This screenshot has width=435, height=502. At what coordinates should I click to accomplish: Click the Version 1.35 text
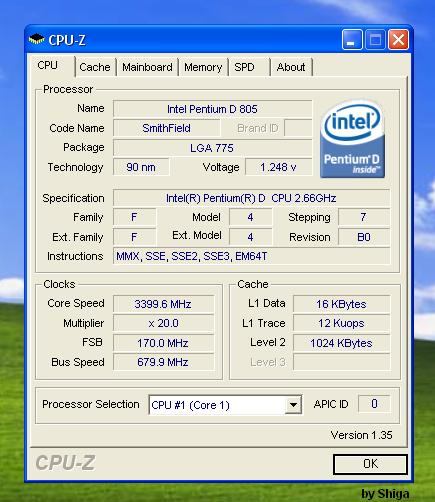pos(361,435)
